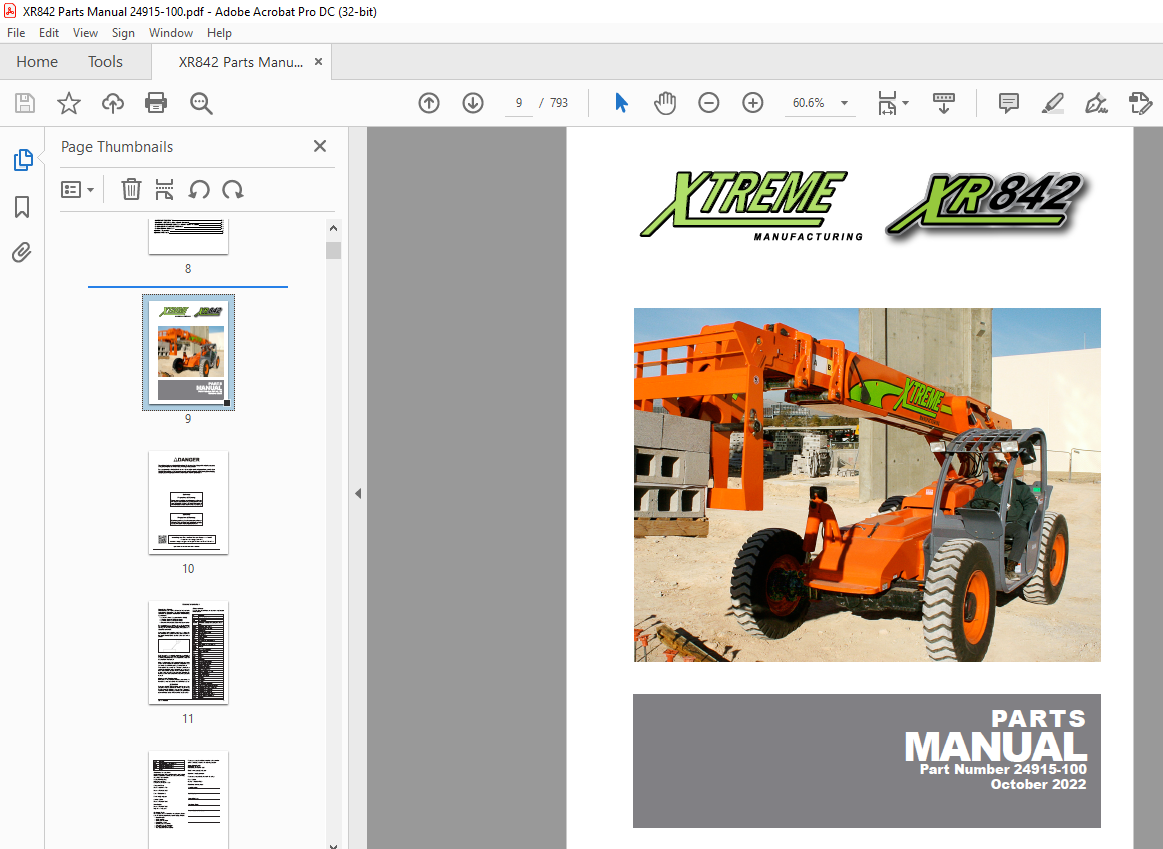Open the Sign menu
Image resolution: width=1163 pixels, height=849 pixels.
(123, 33)
